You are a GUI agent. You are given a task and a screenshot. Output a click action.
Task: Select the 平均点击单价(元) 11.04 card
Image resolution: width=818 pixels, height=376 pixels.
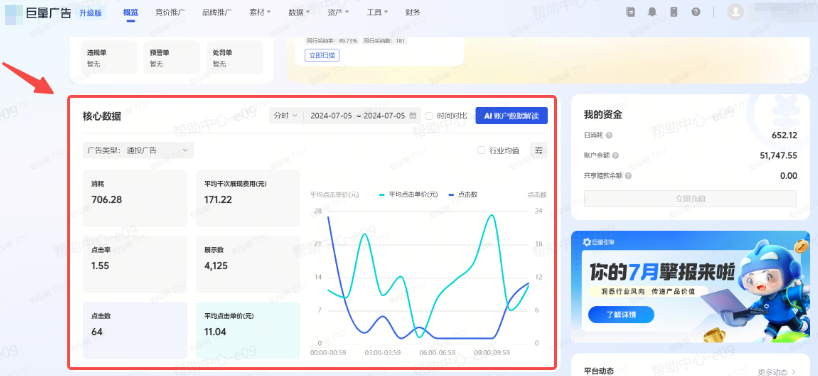(248, 330)
